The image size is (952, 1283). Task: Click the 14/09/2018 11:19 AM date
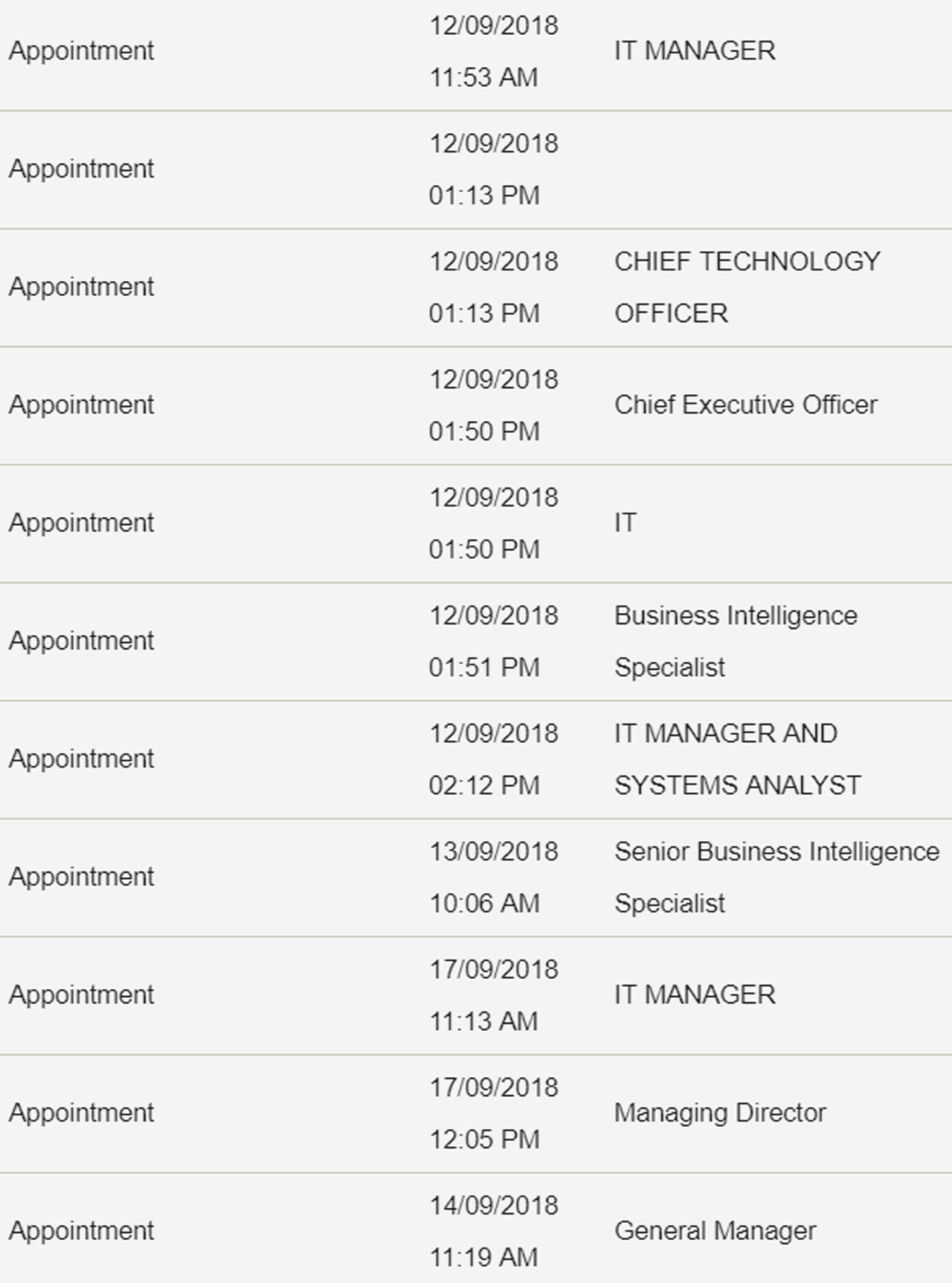(x=493, y=1232)
